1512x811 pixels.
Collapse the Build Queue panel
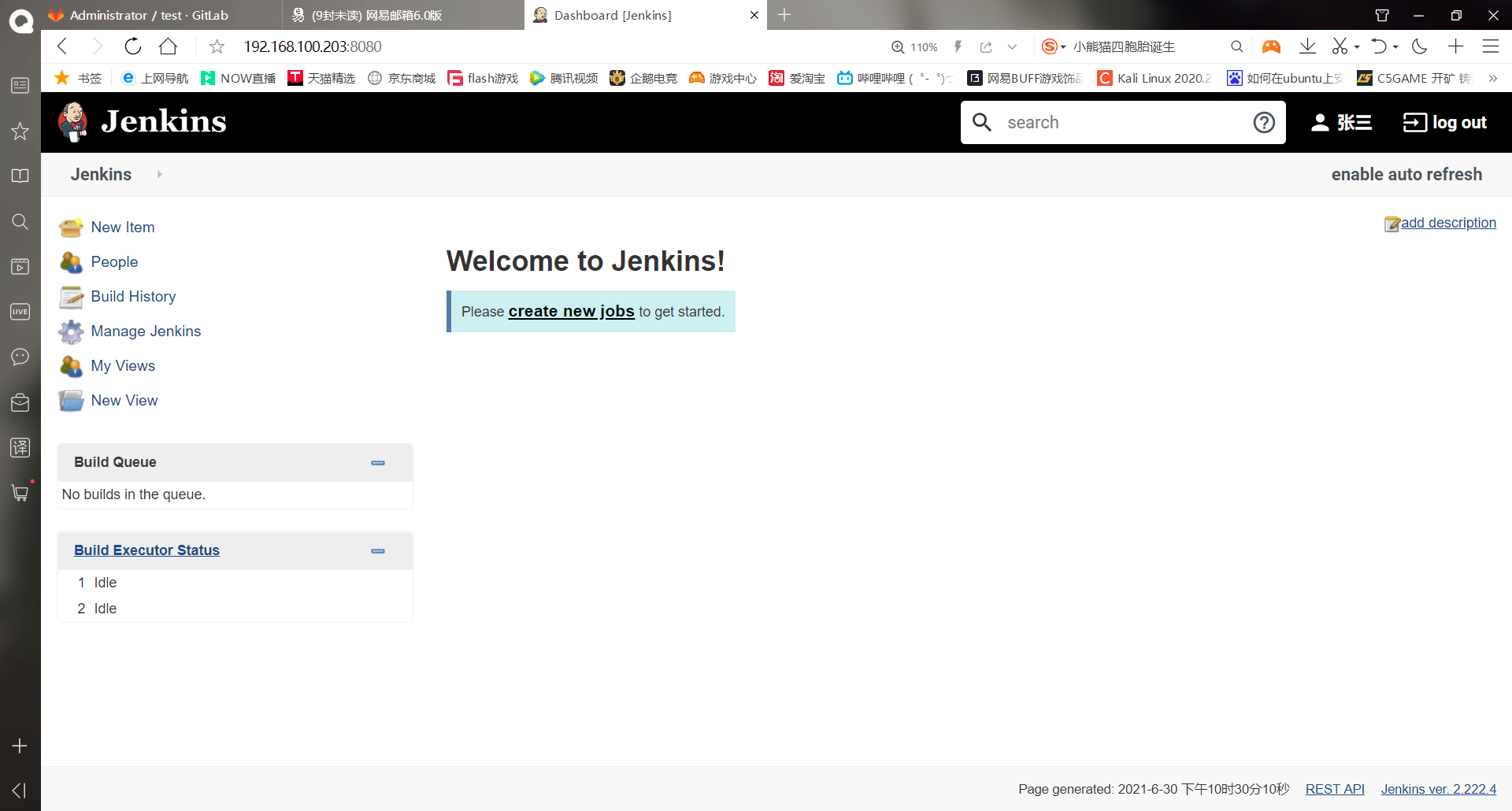(378, 463)
